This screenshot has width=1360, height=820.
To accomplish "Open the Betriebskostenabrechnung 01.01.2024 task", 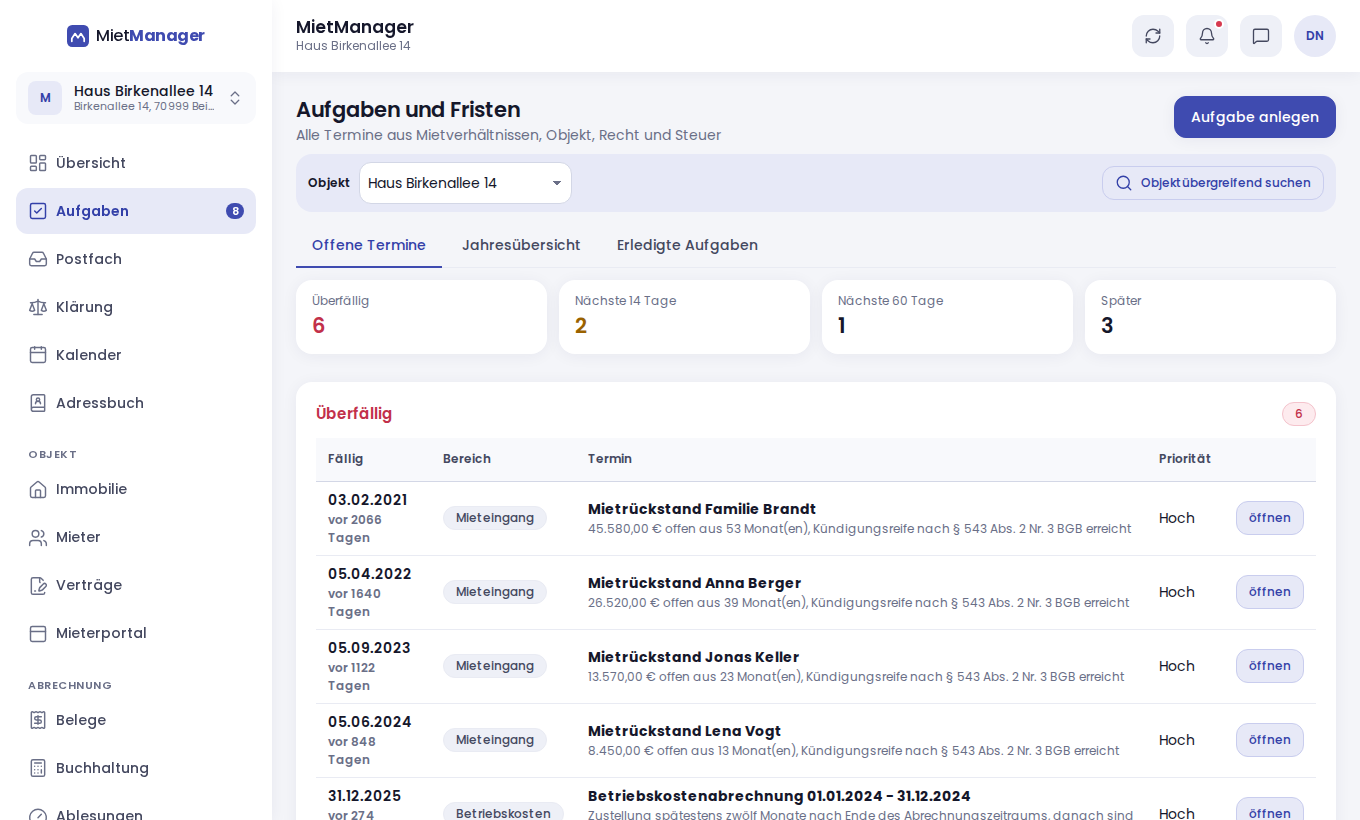I will (1270, 810).
